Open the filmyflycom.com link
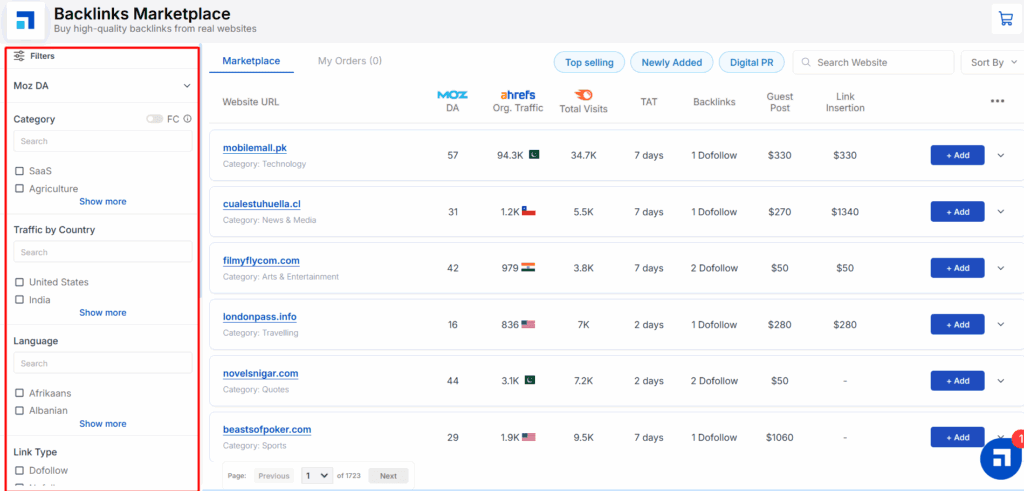Screen dimensions: 1024x491 [261, 261]
